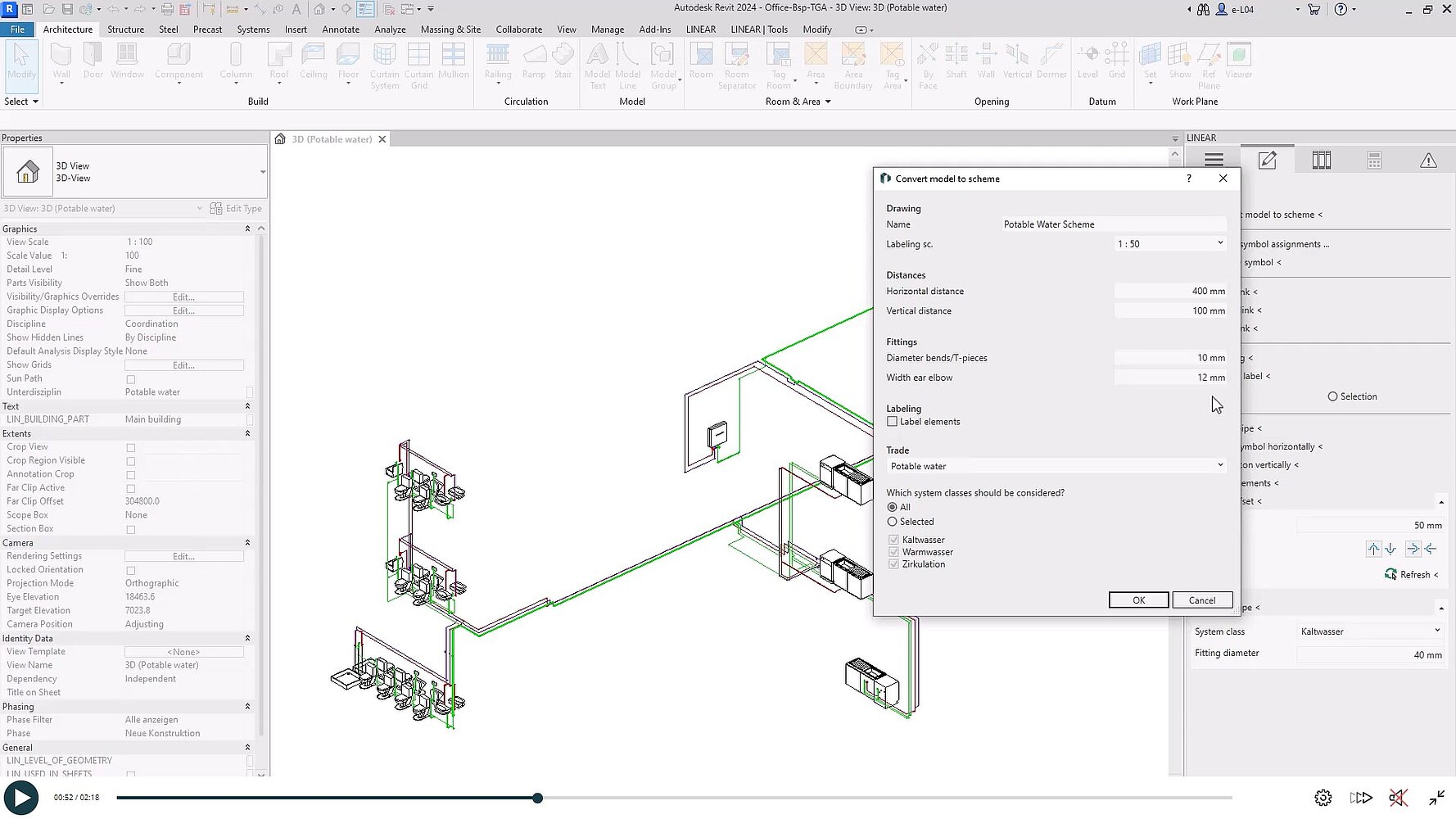The height and width of the screenshot is (819, 1456).
Task: Confirm the dialog with OK
Action: pos(1138,600)
